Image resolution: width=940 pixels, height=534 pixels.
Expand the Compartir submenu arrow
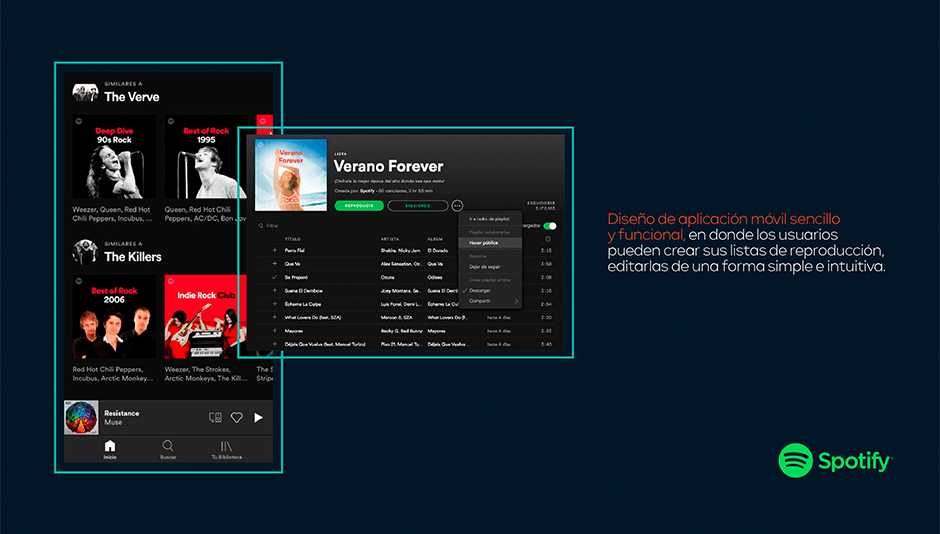[x=516, y=301]
